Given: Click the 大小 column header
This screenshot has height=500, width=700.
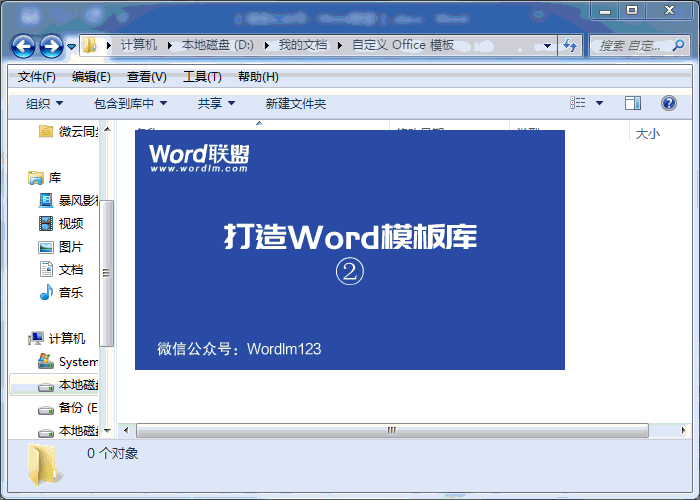Looking at the screenshot, I should click(647, 133).
